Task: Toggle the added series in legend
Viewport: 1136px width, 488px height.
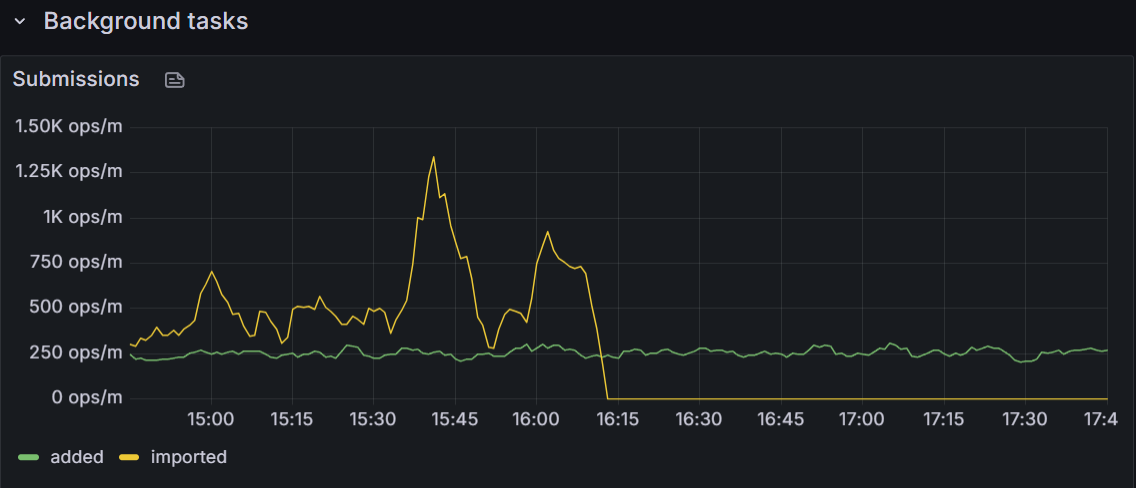Action: pos(77,457)
